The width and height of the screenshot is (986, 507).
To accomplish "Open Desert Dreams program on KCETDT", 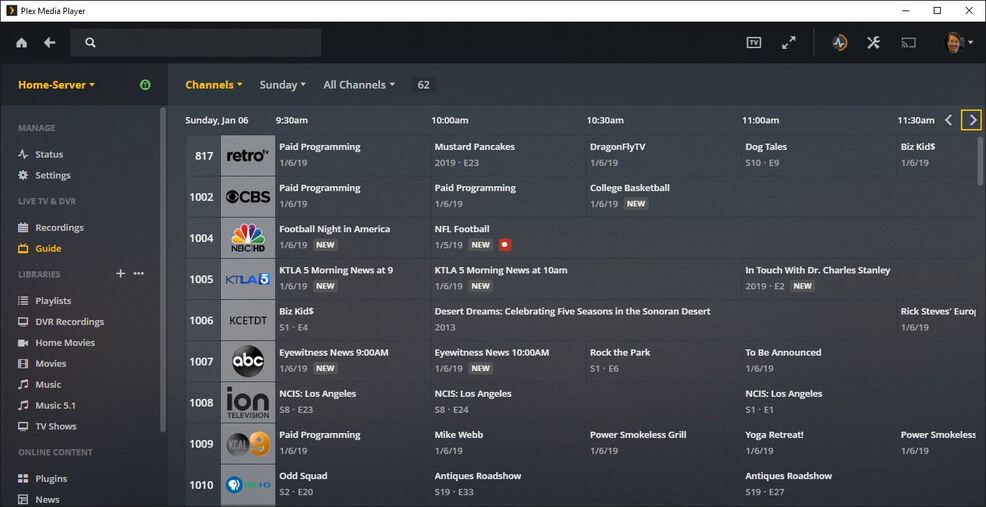I will 664,320.
